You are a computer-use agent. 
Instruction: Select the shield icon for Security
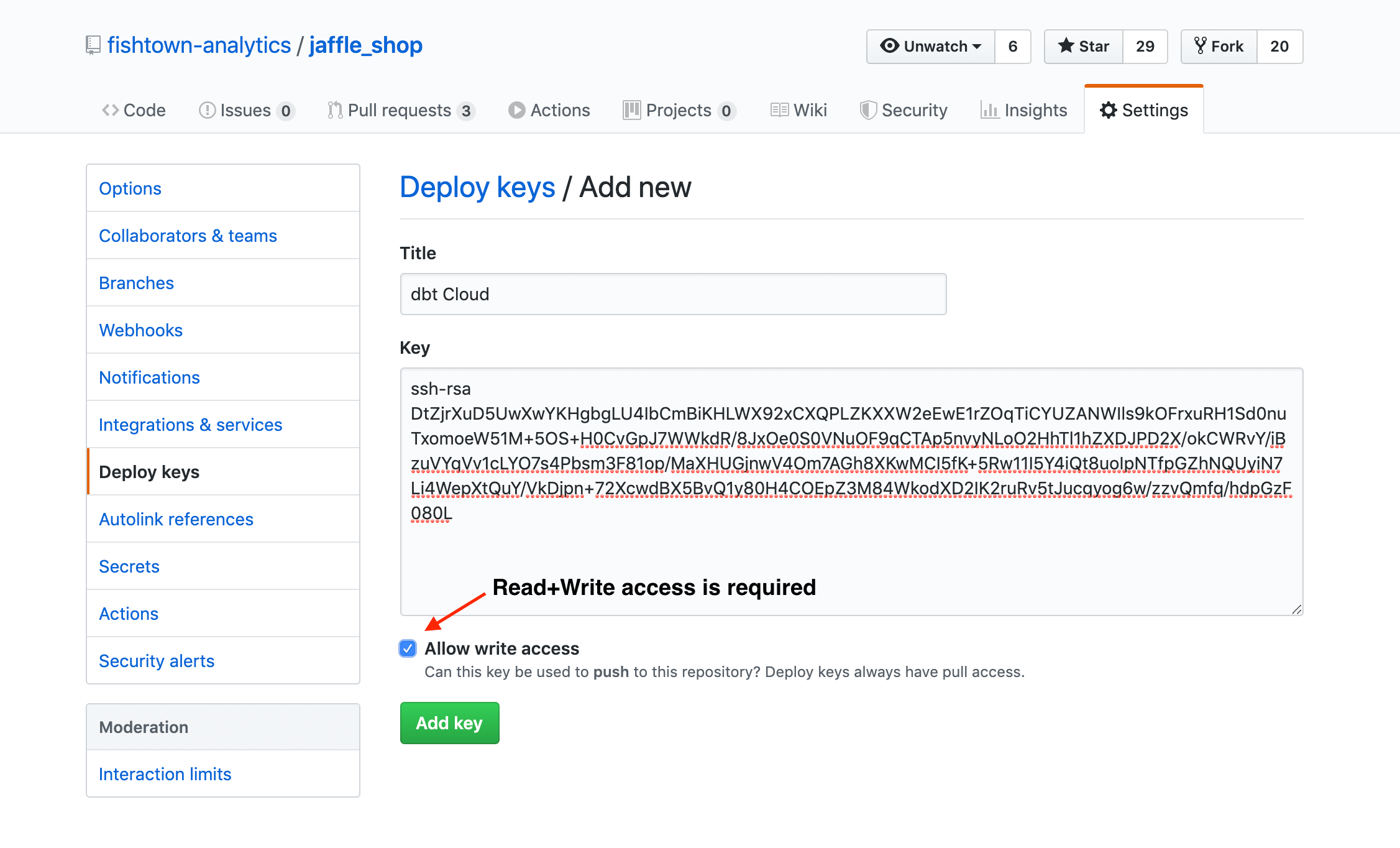868,110
